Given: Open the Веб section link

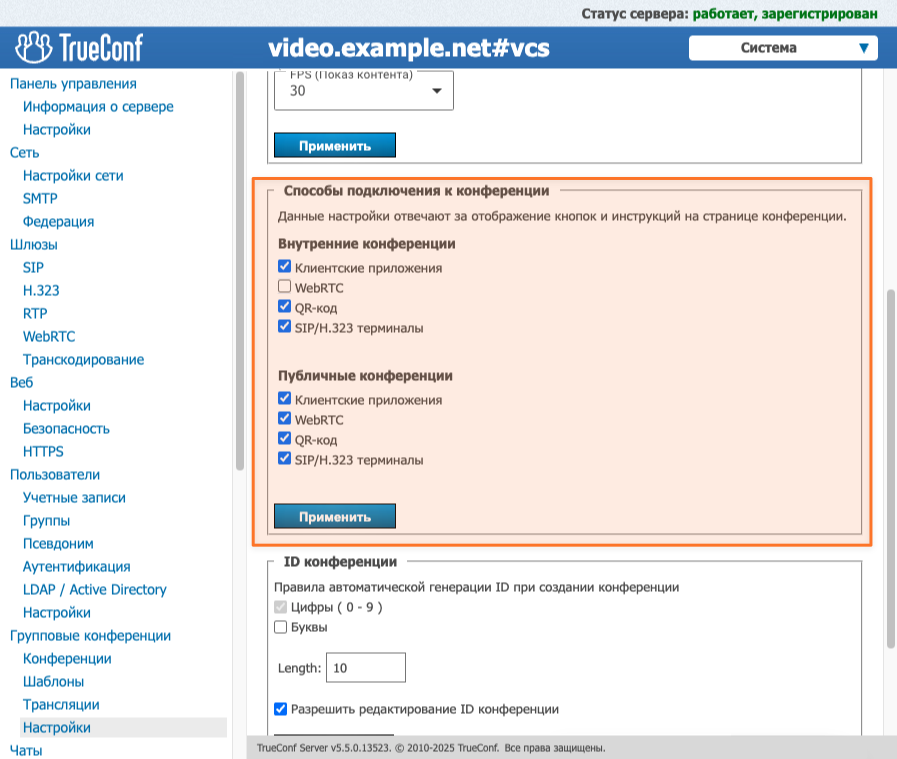Looking at the screenshot, I should 22,382.
